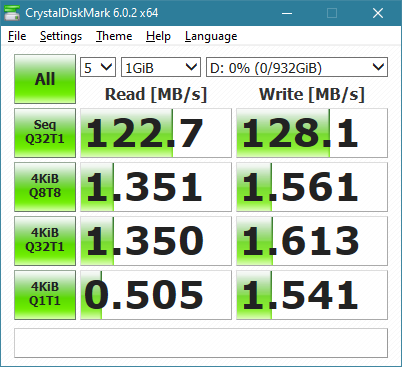Expand the 1GiB test size dropdown
This screenshot has width=402, height=367.
tap(161, 67)
